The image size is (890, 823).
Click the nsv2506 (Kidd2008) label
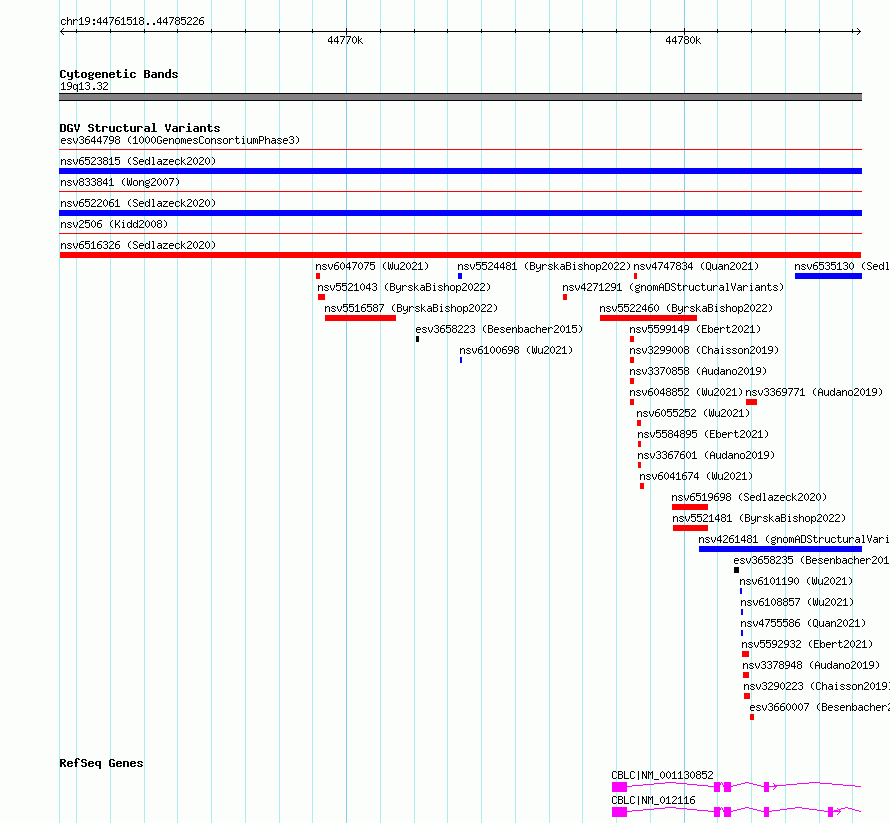114,224
